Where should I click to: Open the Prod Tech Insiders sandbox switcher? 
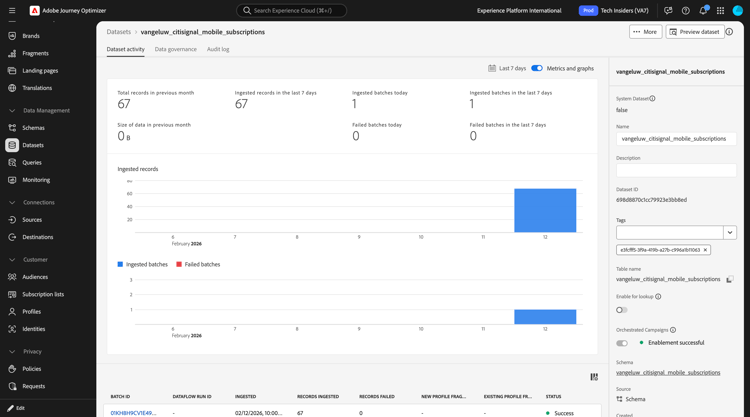(x=614, y=11)
